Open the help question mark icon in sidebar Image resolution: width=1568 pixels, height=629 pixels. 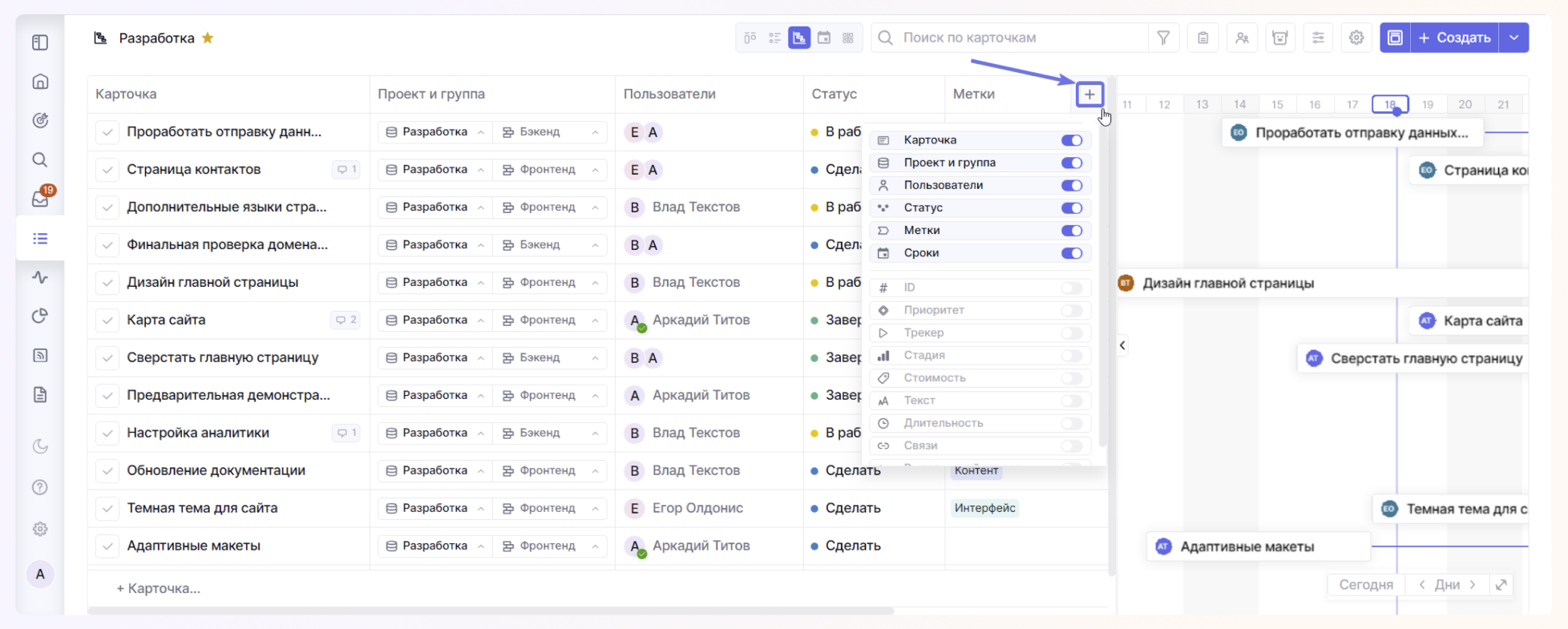[40, 487]
